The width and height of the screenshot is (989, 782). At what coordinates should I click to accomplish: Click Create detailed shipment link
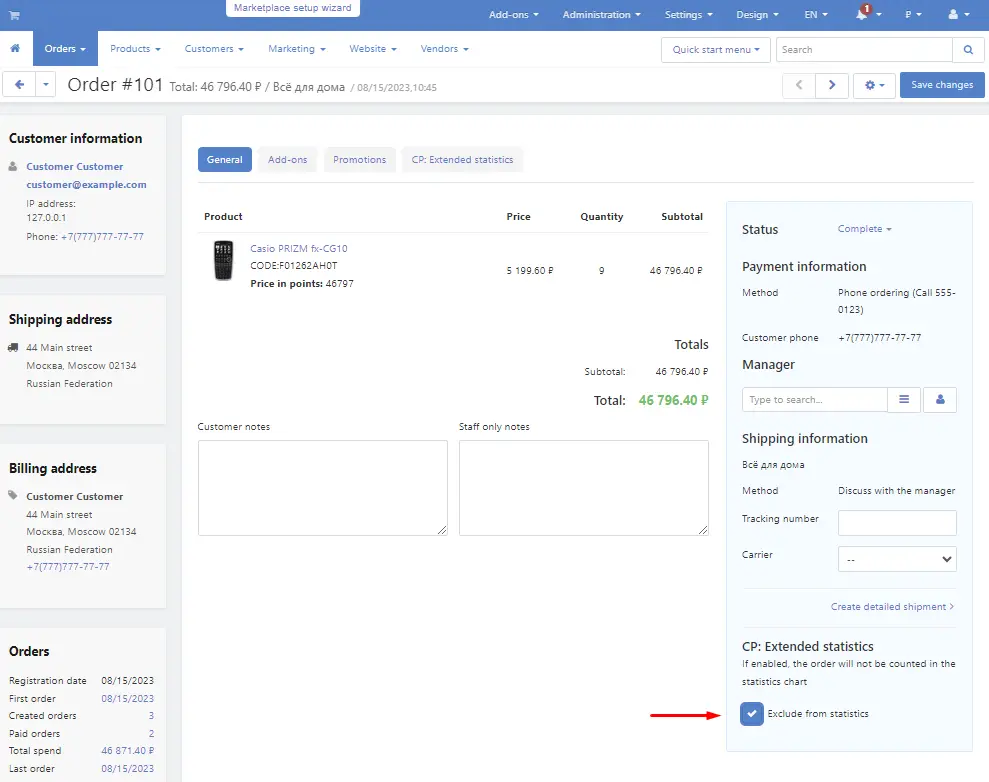[892, 607]
